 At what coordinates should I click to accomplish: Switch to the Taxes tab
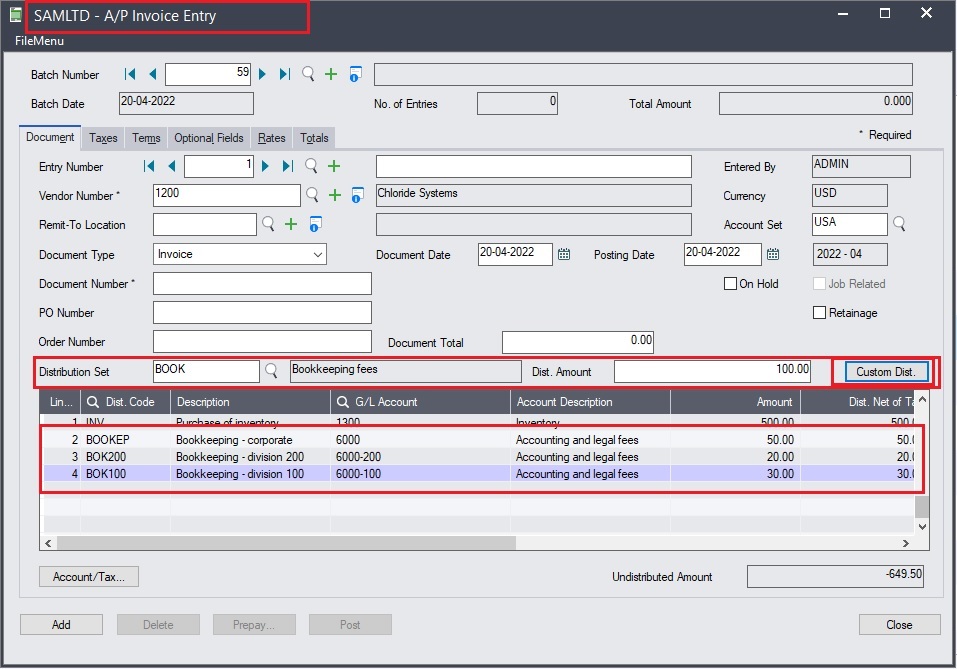pyautogui.click(x=103, y=138)
